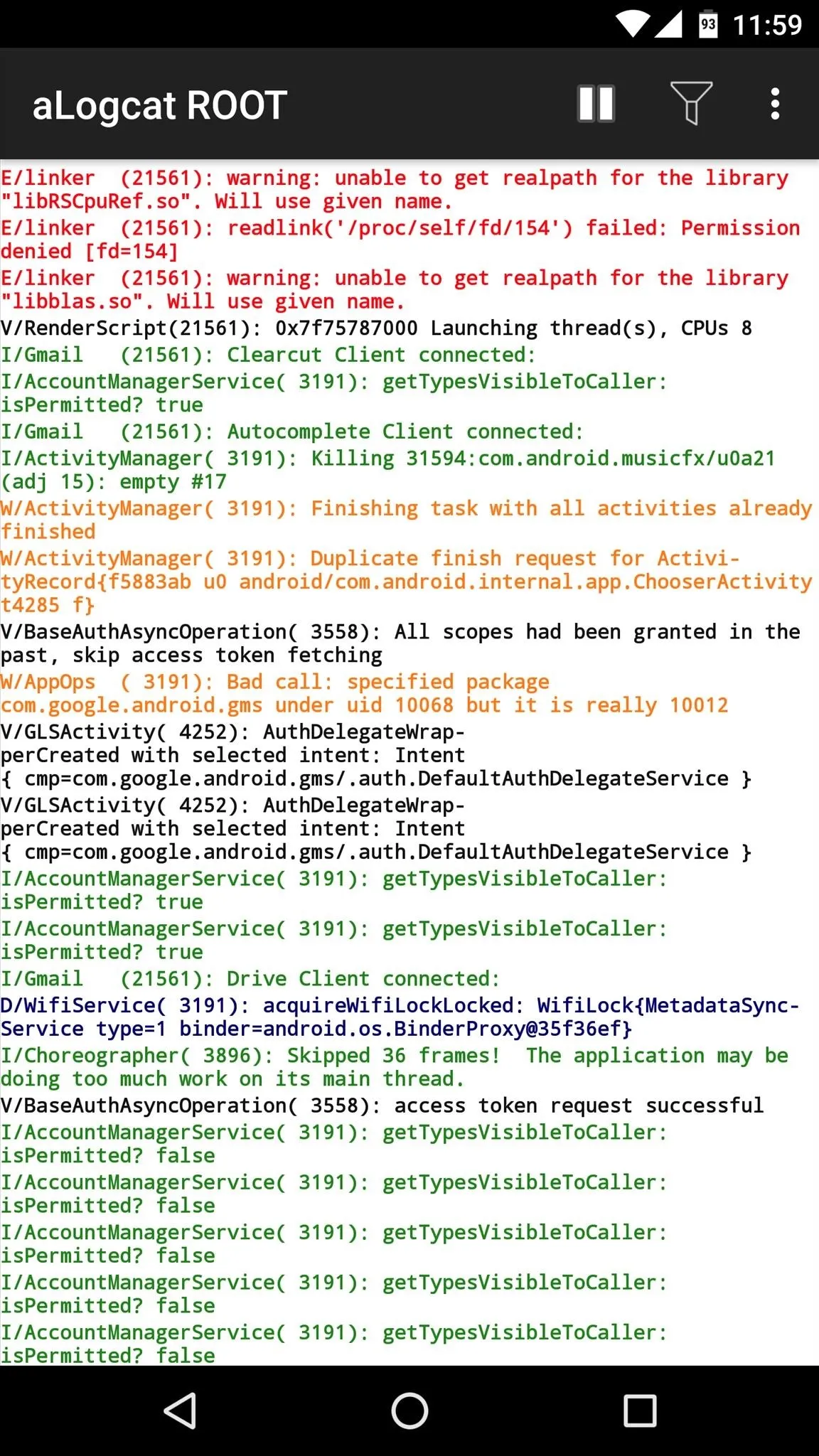Open recent apps square button

(640, 1410)
